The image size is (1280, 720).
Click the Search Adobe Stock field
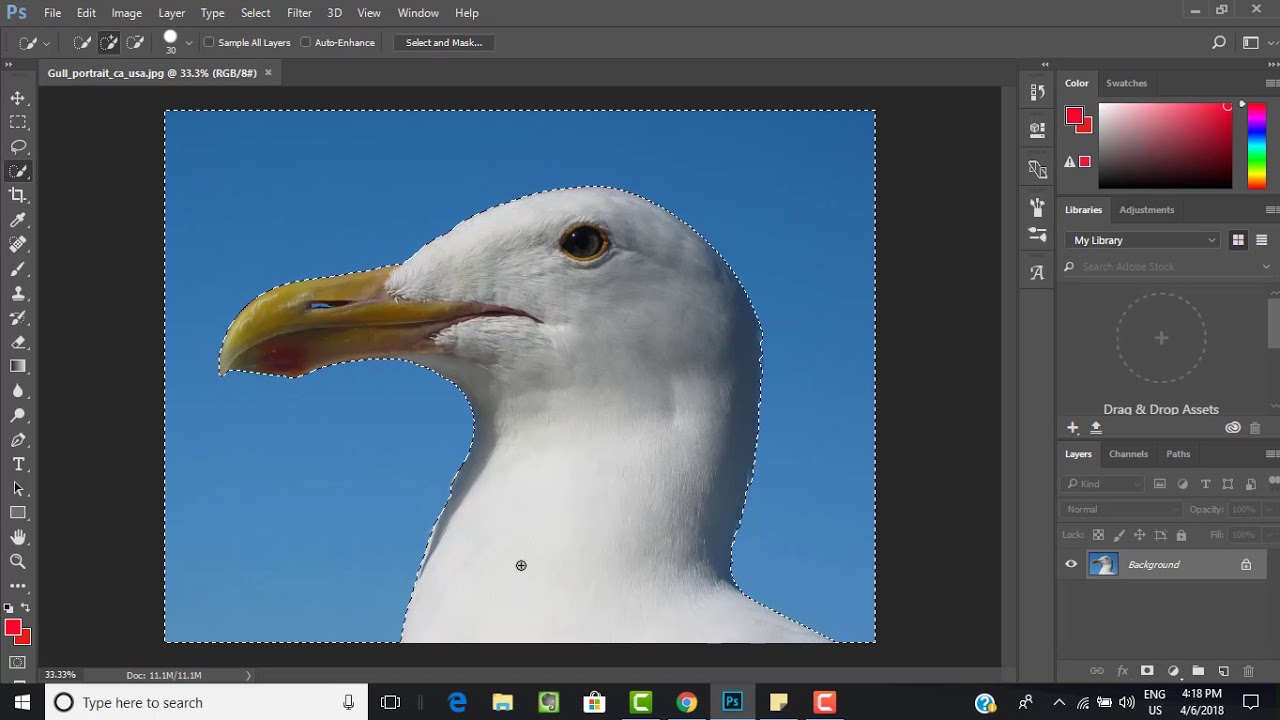(1167, 267)
